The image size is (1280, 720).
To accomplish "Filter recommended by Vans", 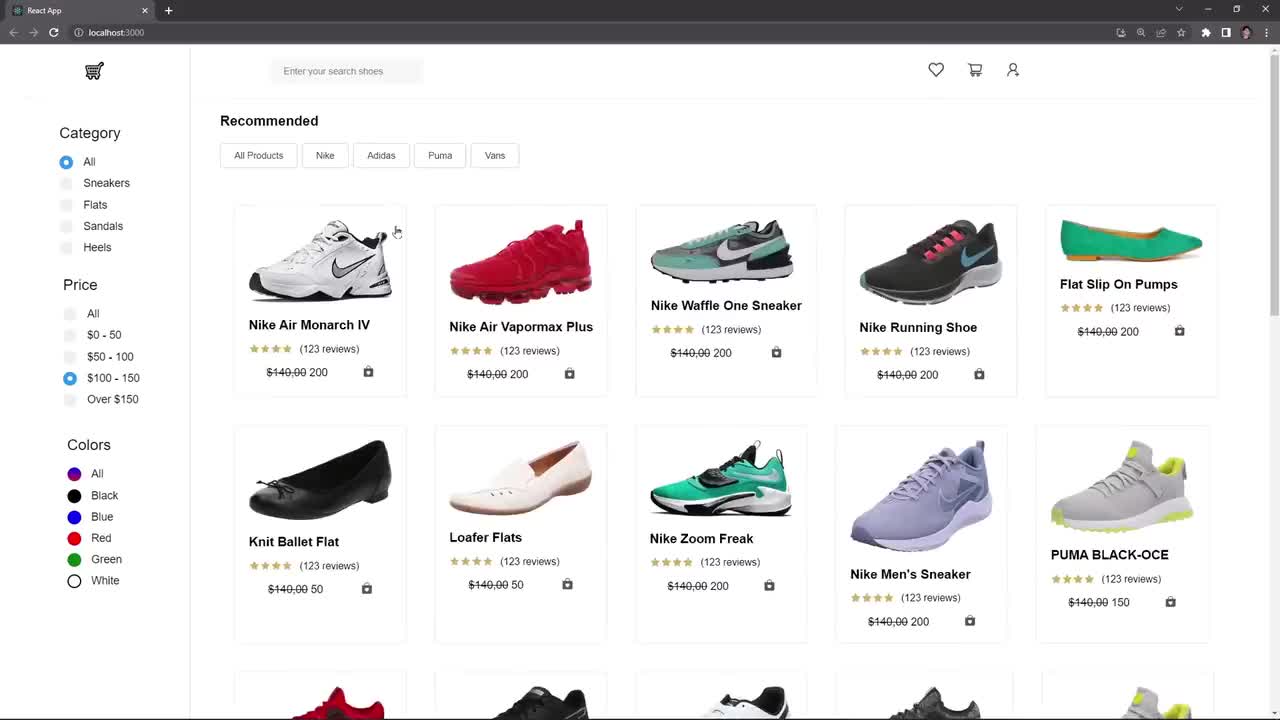I will click(495, 155).
